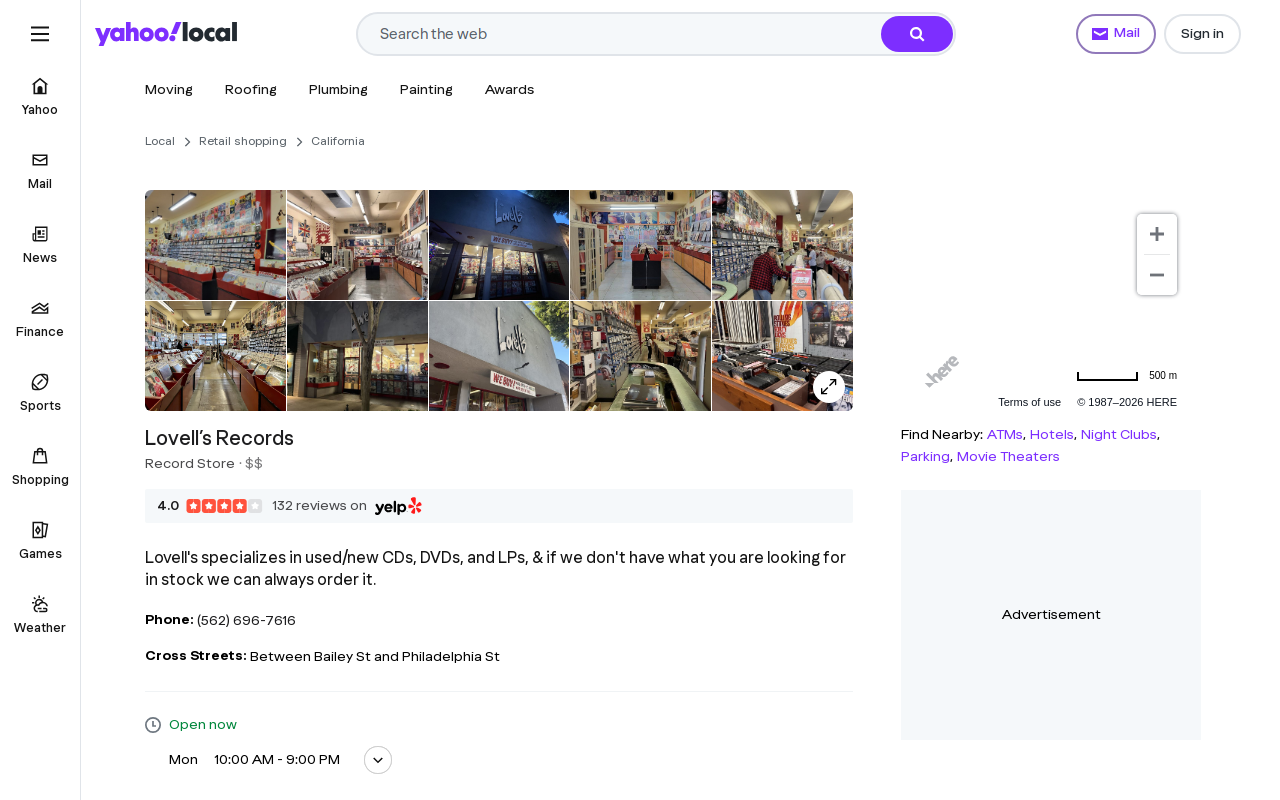Click the purple search magnifier button

(x=917, y=34)
